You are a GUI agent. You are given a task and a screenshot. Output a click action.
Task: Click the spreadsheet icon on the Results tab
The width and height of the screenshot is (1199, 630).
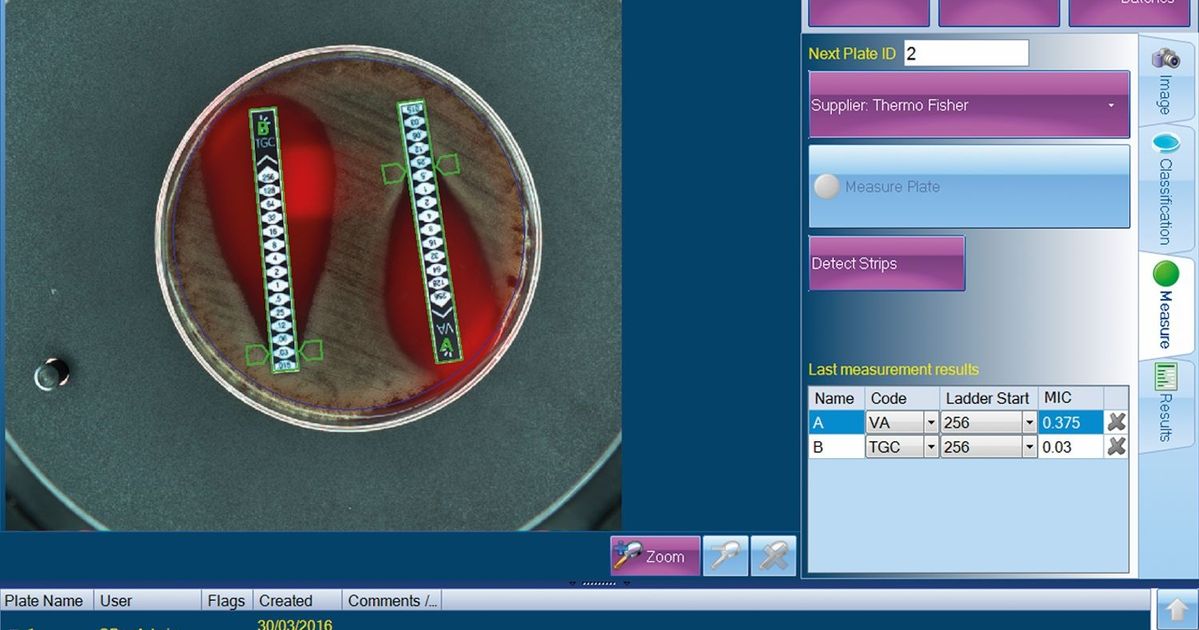coord(1165,375)
